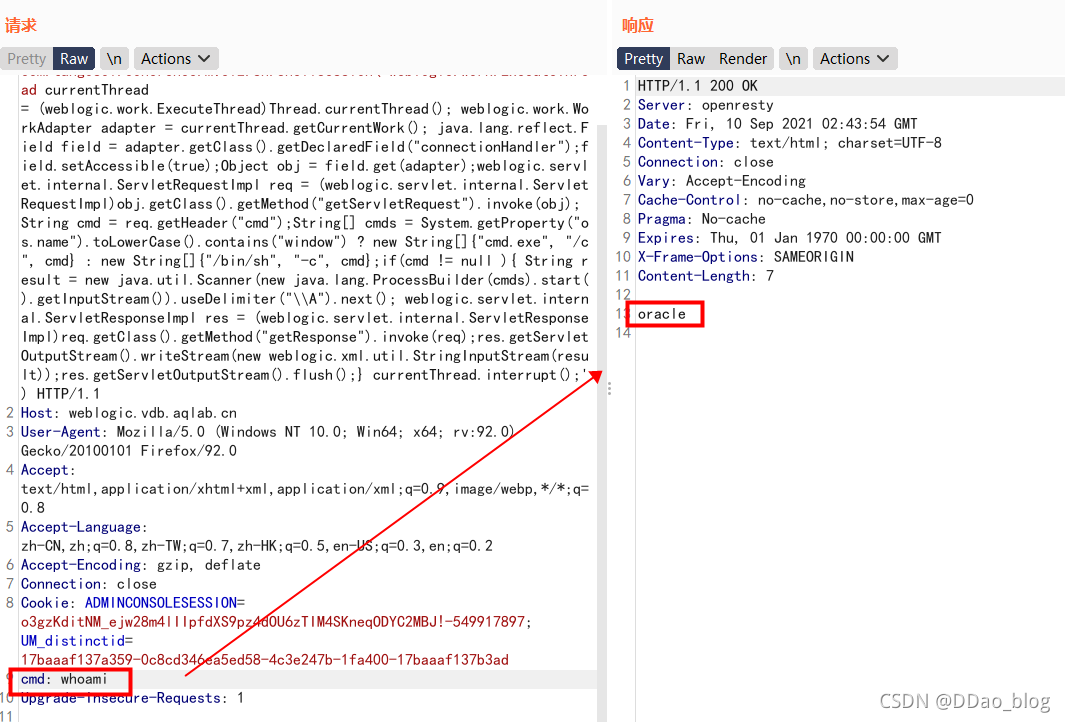The width and height of the screenshot is (1065, 722).
Task: Click the 'Pragma: No-cache' response header
Action: coord(701,219)
